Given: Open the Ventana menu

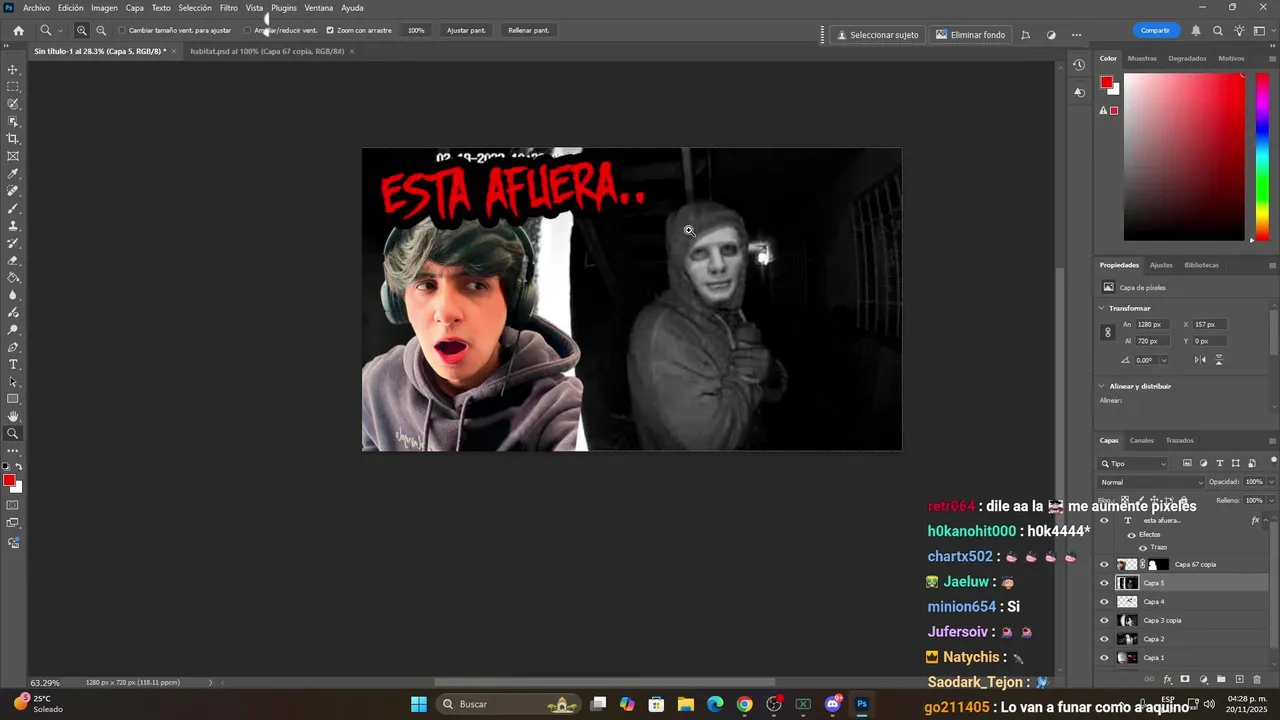Looking at the screenshot, I should tap(319, 8).
